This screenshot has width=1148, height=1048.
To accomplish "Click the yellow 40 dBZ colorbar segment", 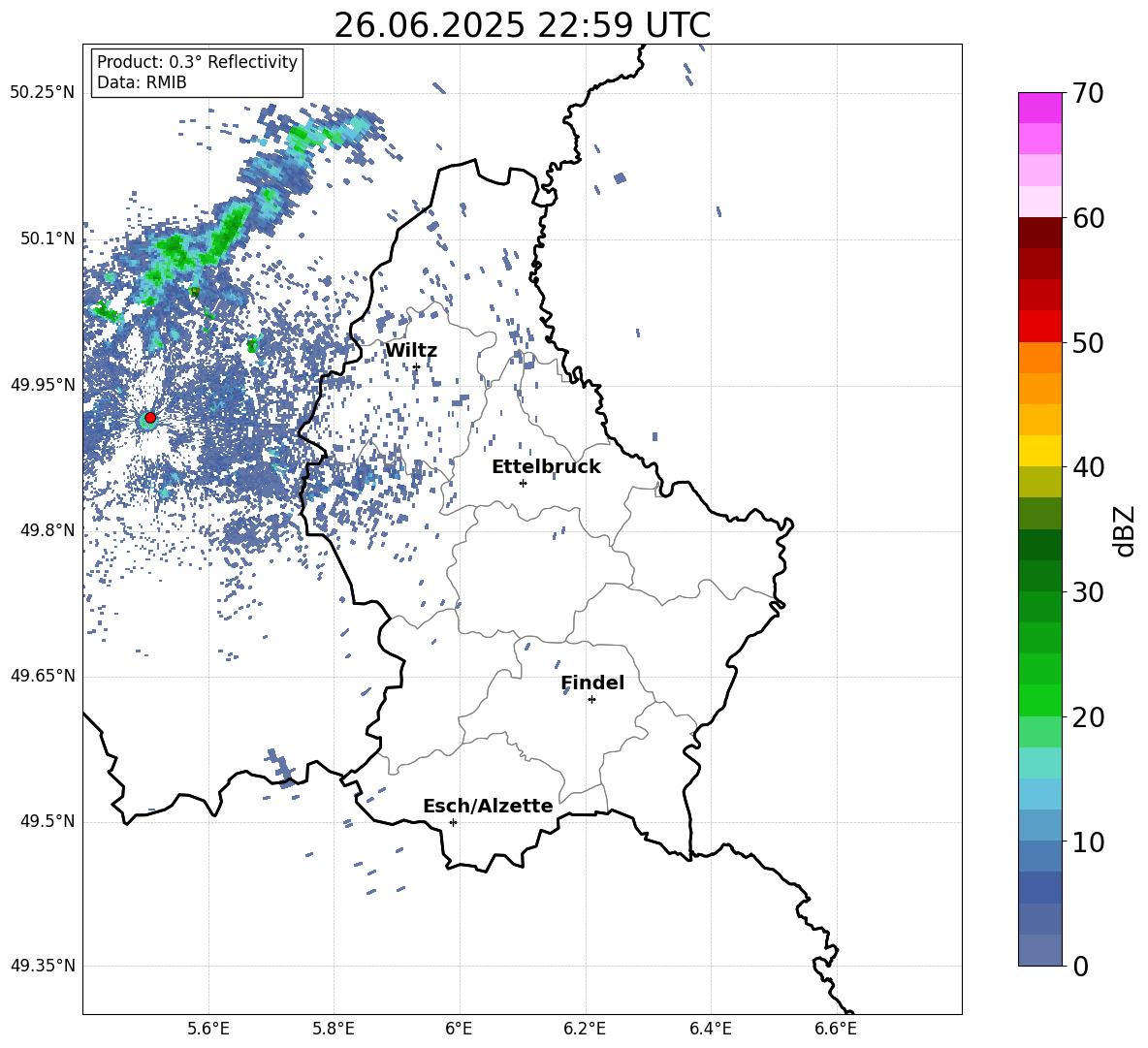I will [1039, 451].
